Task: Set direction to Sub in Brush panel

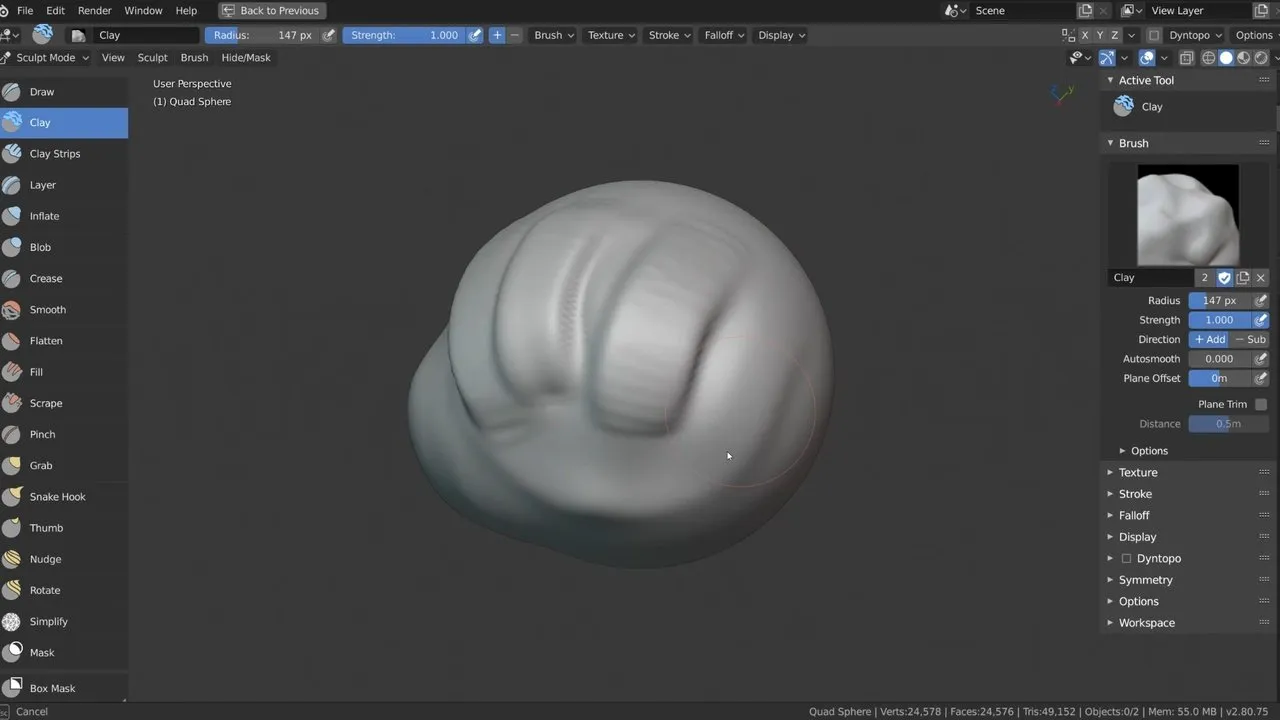Action: point(1250,340)
